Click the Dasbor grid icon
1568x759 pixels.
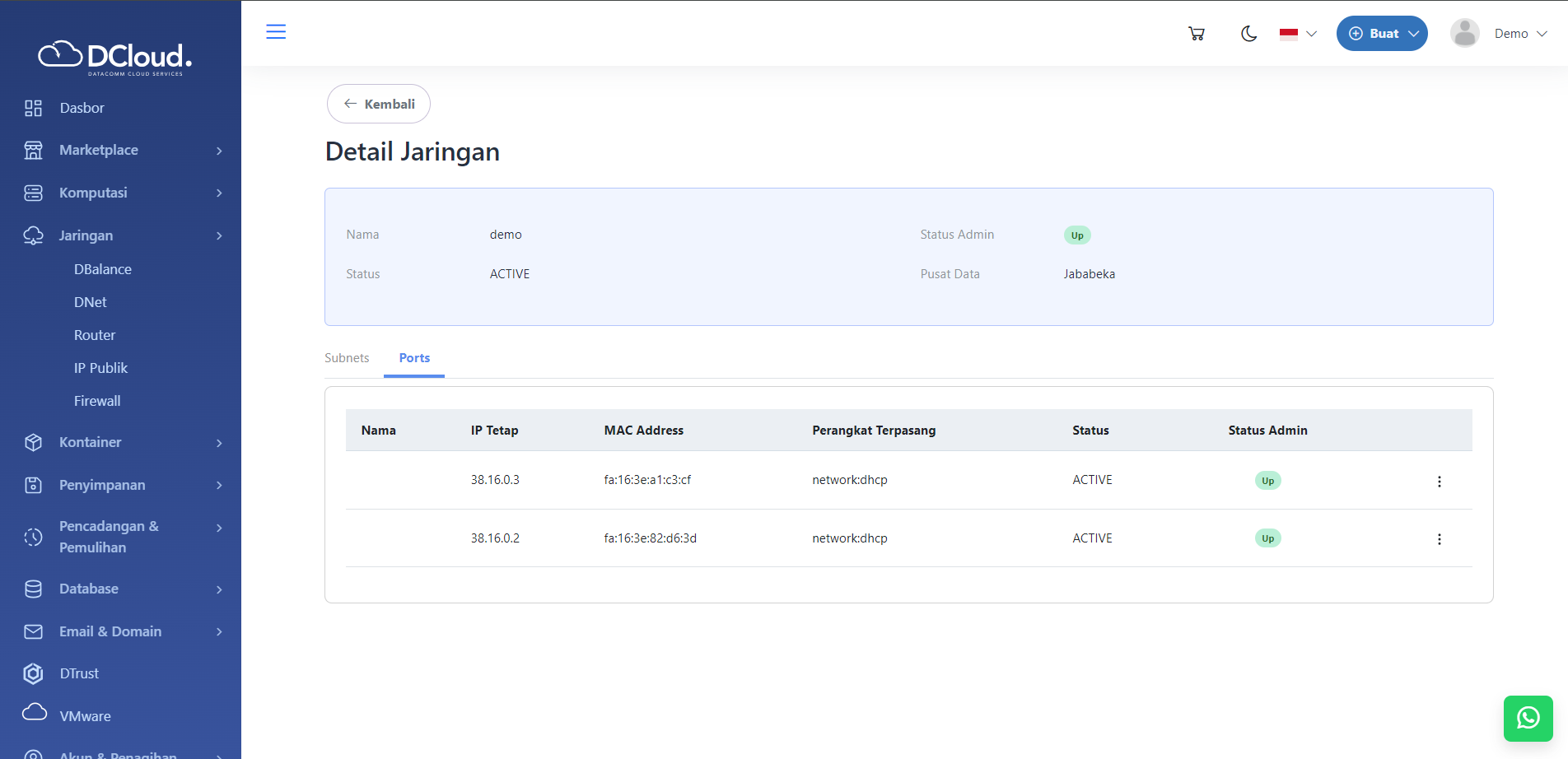(33, 108)
